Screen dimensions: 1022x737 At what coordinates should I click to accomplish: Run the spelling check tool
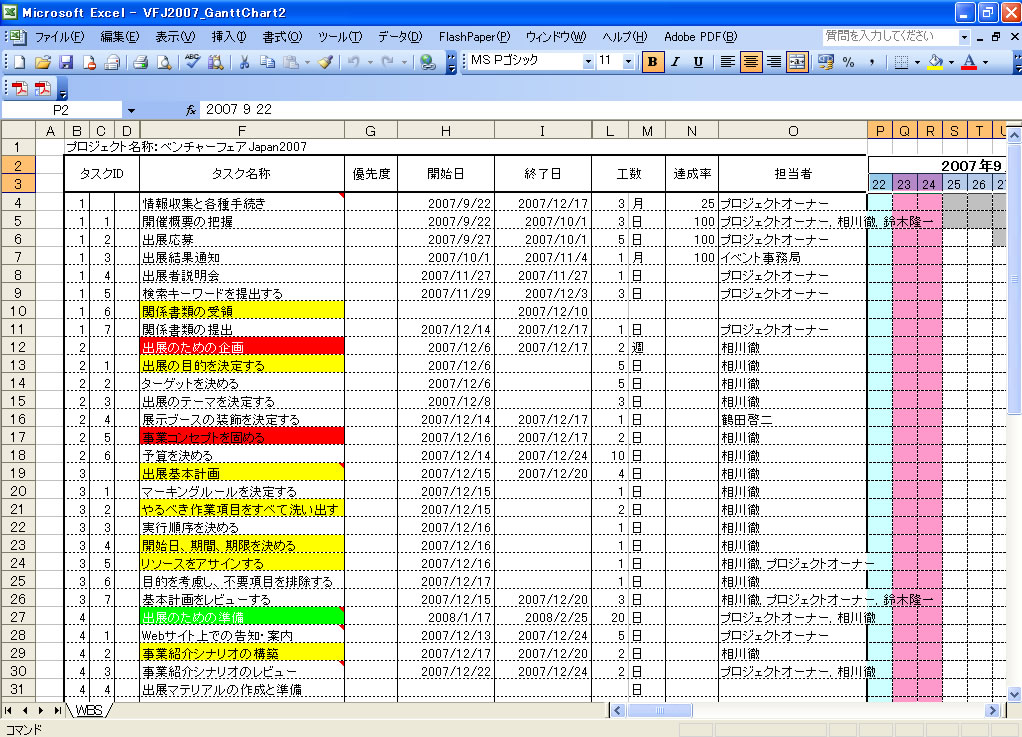193,62
